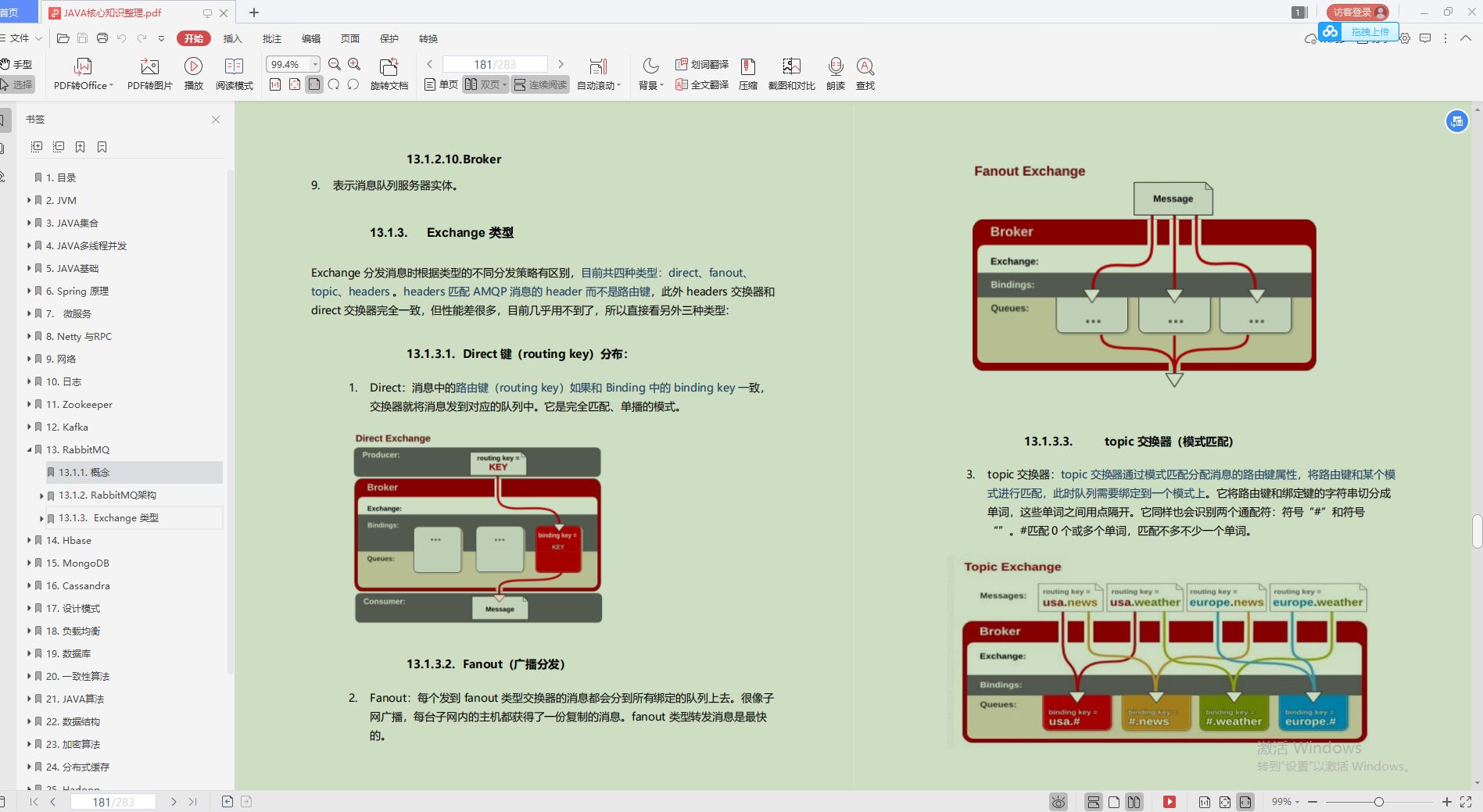Expand the 2. JVM bookmark
This screenshot has width=1483, height=812.
pyautogui.click(x=29, y=200)
